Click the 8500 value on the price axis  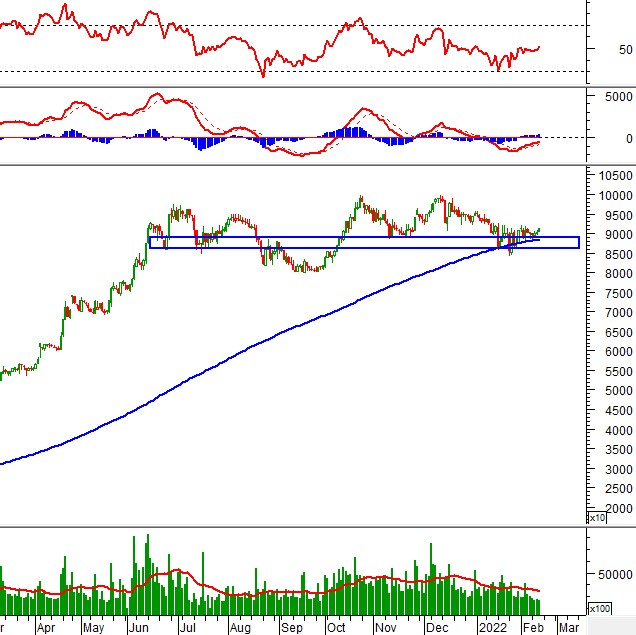coord(618,254)
